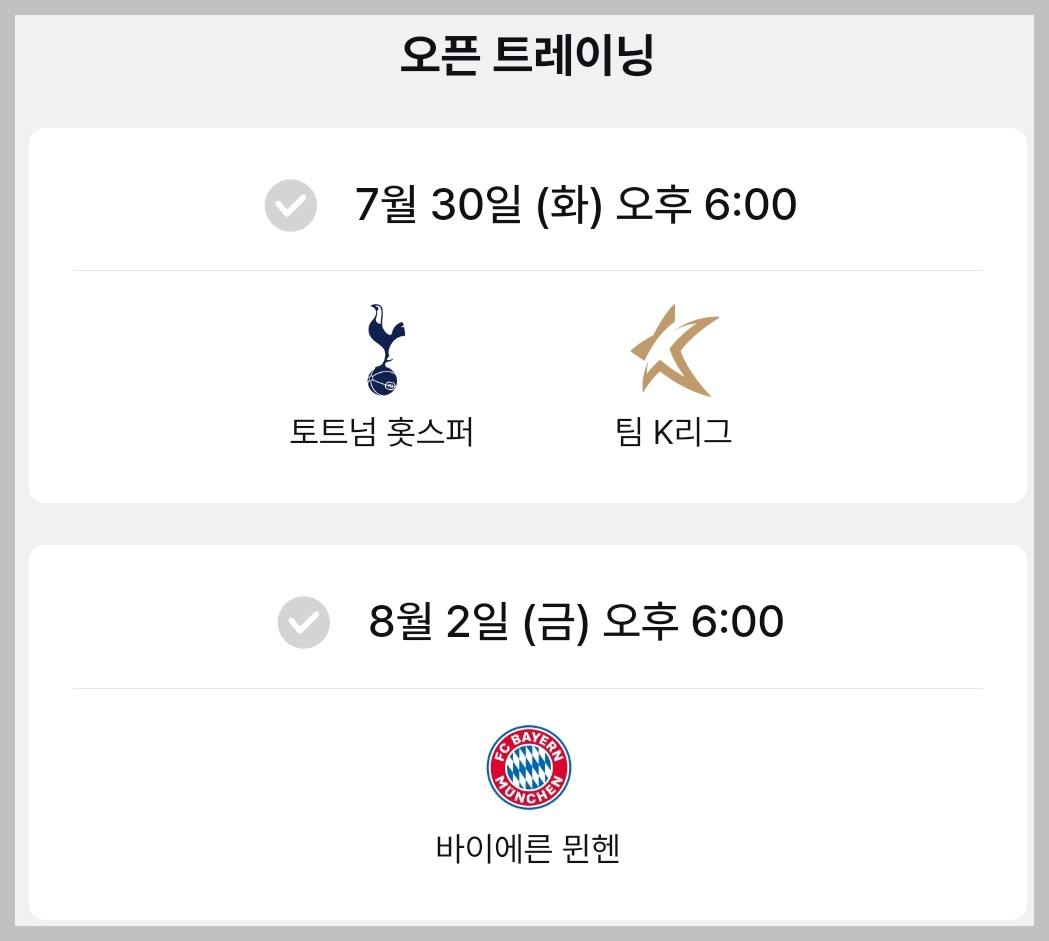Select the Tottenham Hotspur club crest
Image resolution: width=1049 pixels, height=941 pixels.
[381, 347]
